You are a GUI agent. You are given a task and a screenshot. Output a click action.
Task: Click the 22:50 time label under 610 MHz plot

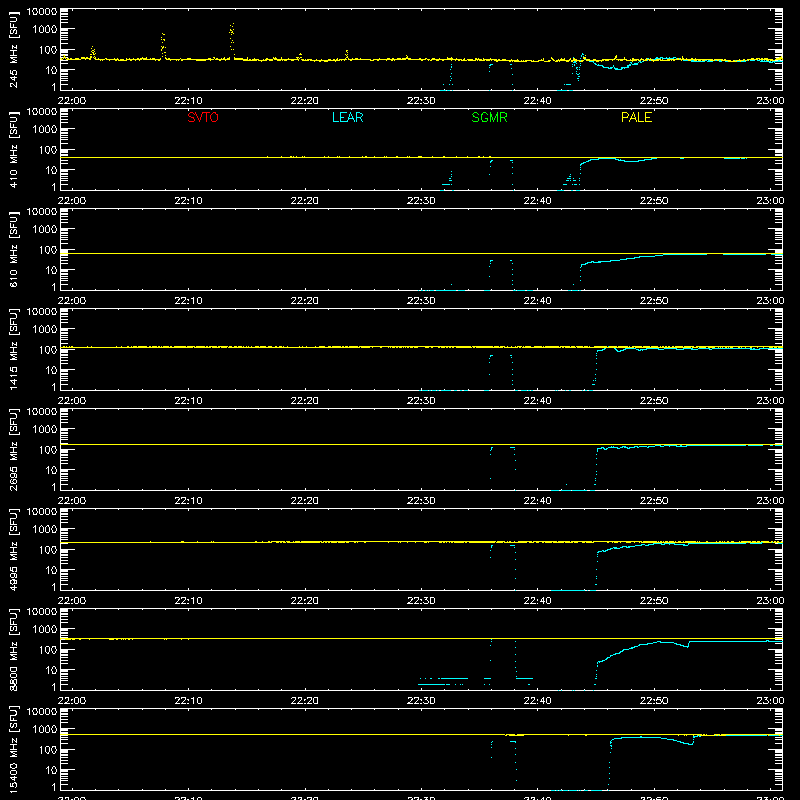[654, 301]
